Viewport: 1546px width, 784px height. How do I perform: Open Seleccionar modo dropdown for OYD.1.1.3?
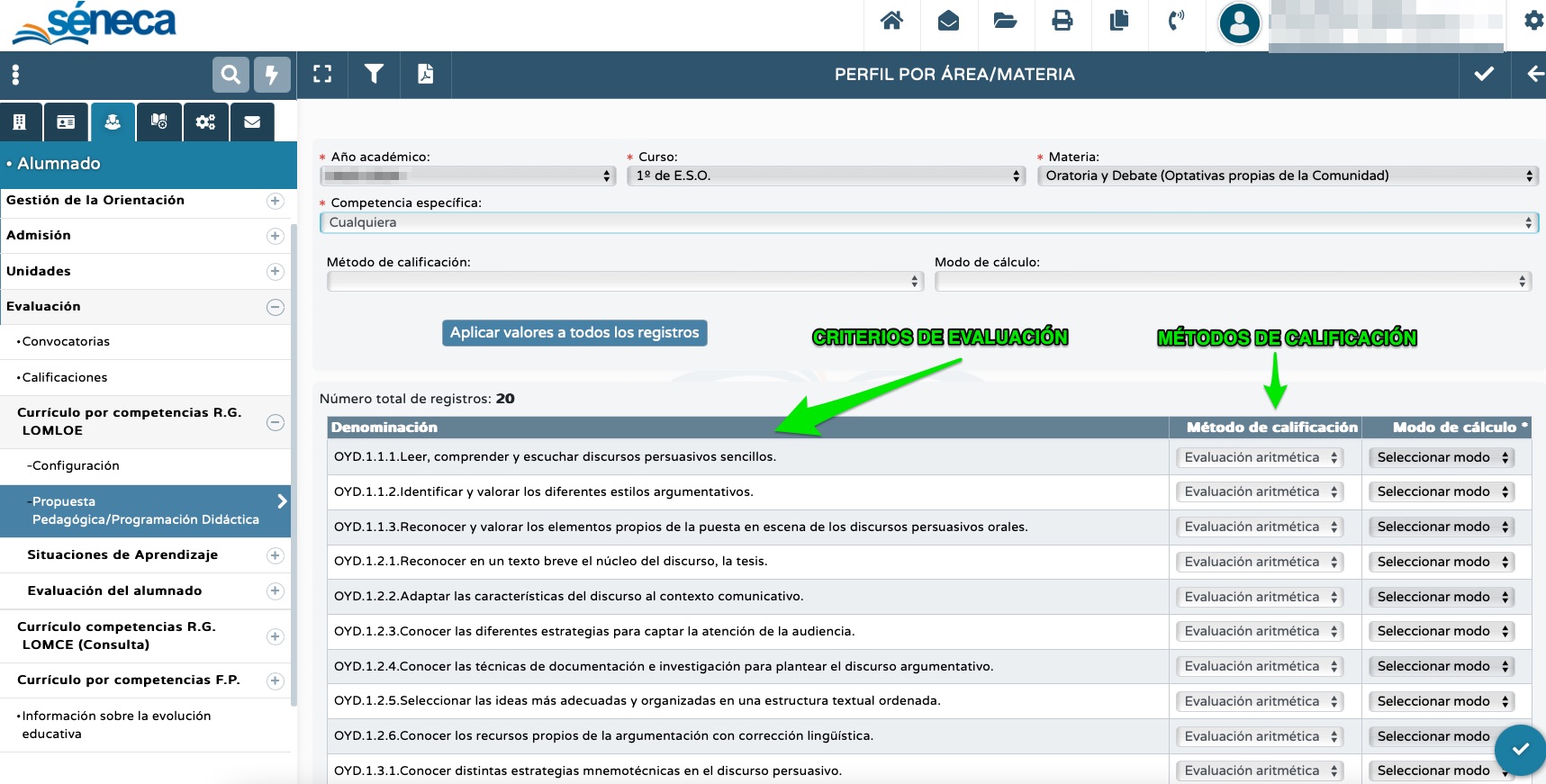point(1442,527)
